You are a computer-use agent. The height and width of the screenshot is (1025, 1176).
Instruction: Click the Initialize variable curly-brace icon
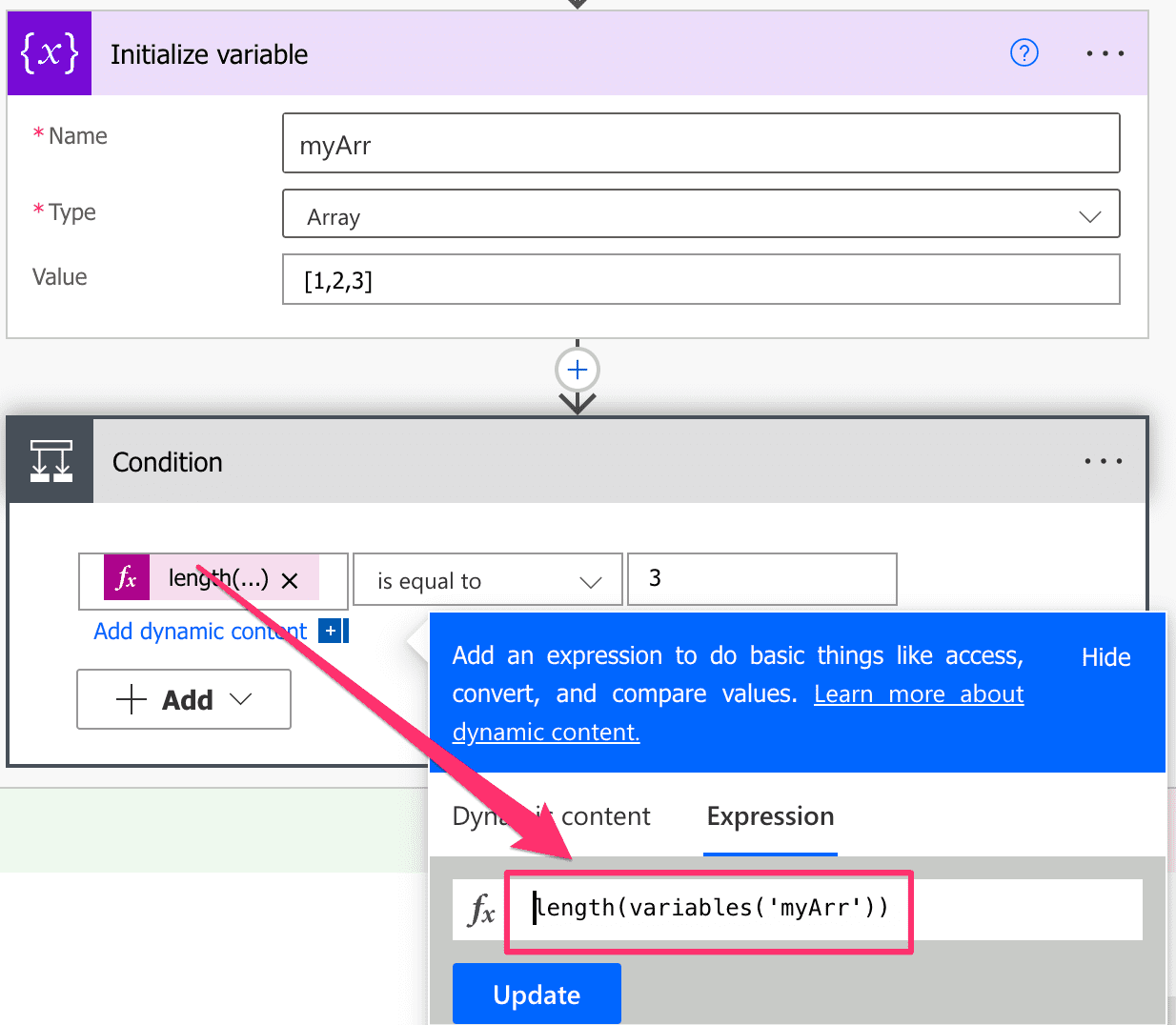(x=50, y=54)
